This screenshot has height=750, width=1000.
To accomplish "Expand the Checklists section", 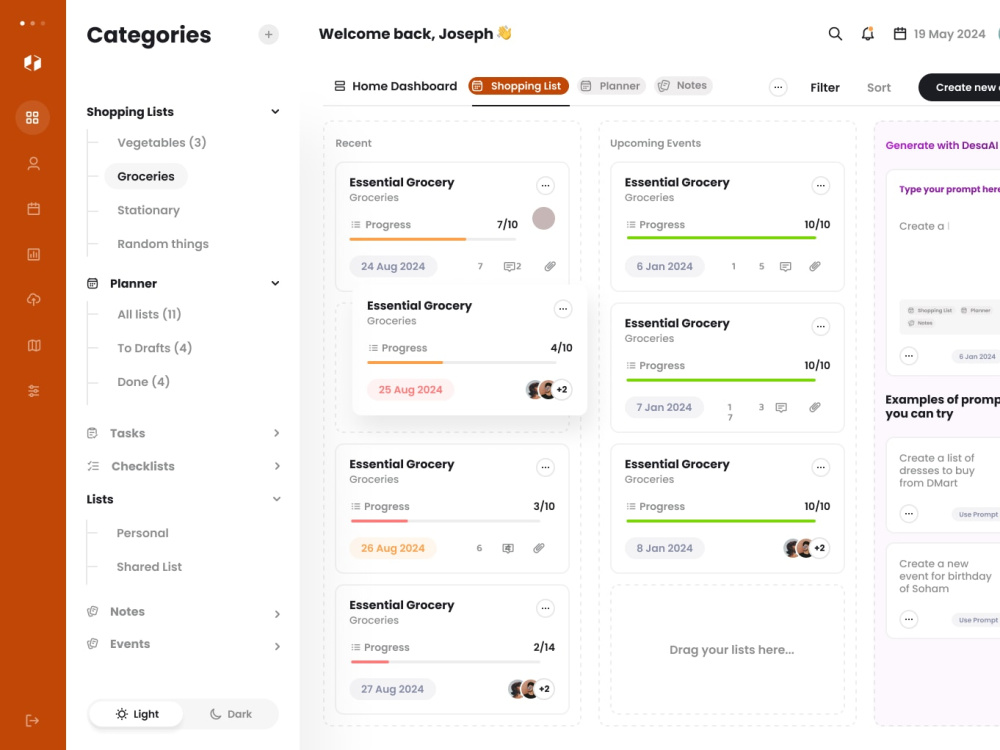I will tap(277, 466).
